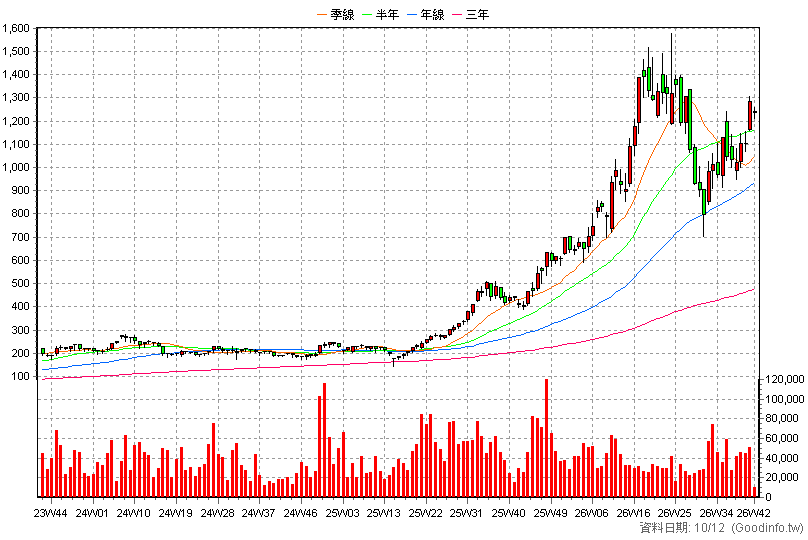Click the 半年 legend label

click(x=388, y=14)
